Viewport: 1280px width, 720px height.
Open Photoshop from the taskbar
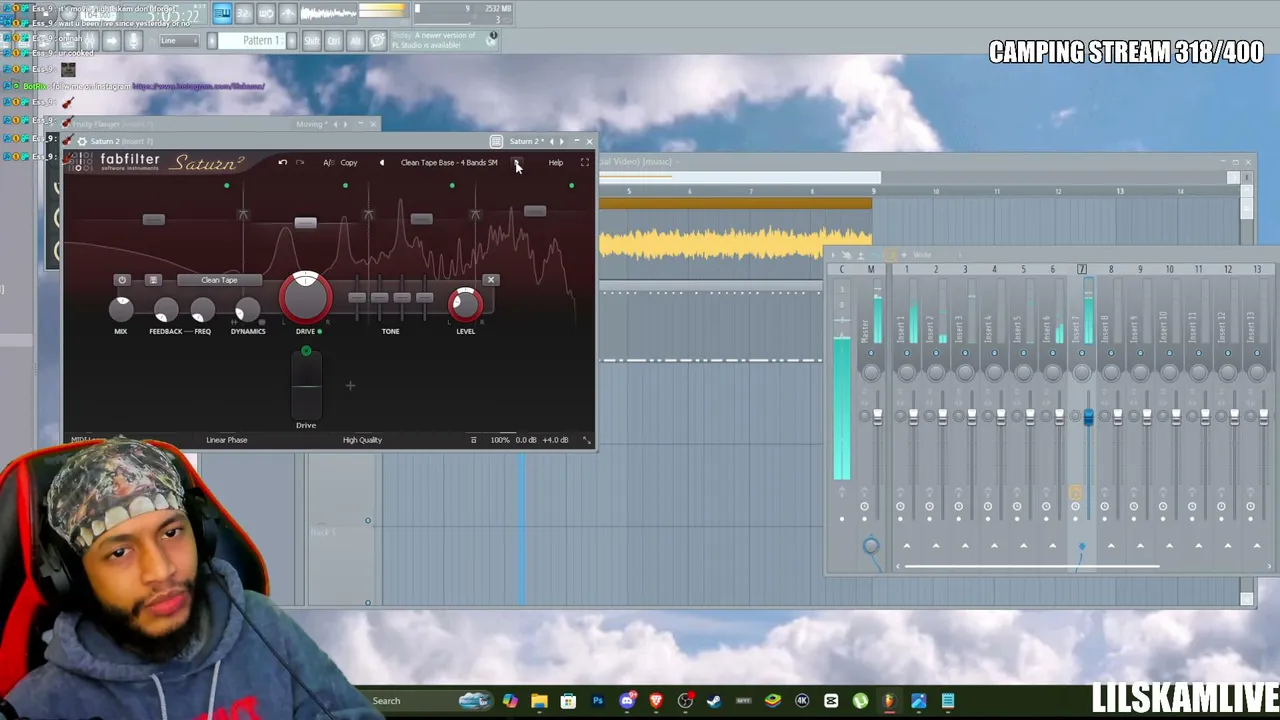point(597,701)
